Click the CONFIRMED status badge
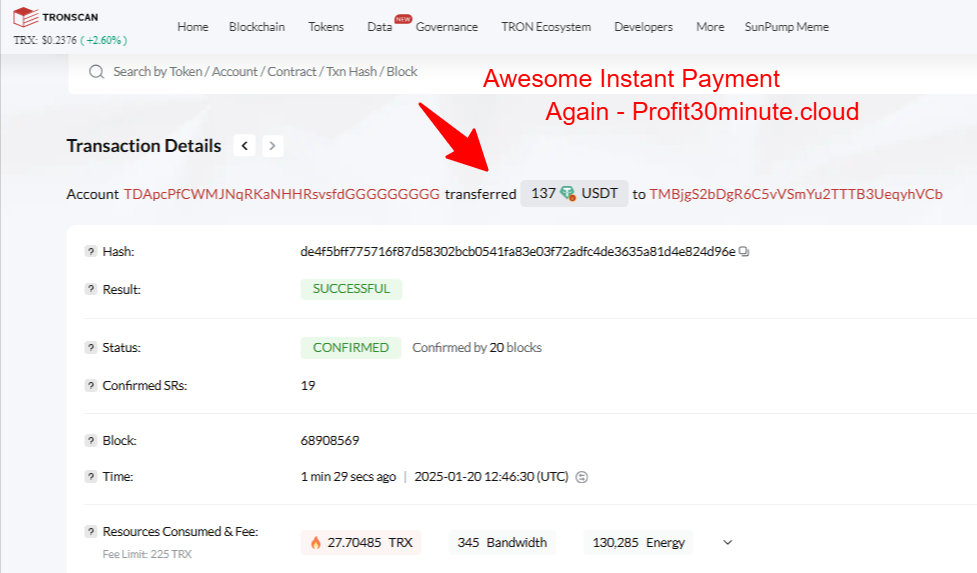 (x=351, y=348)
